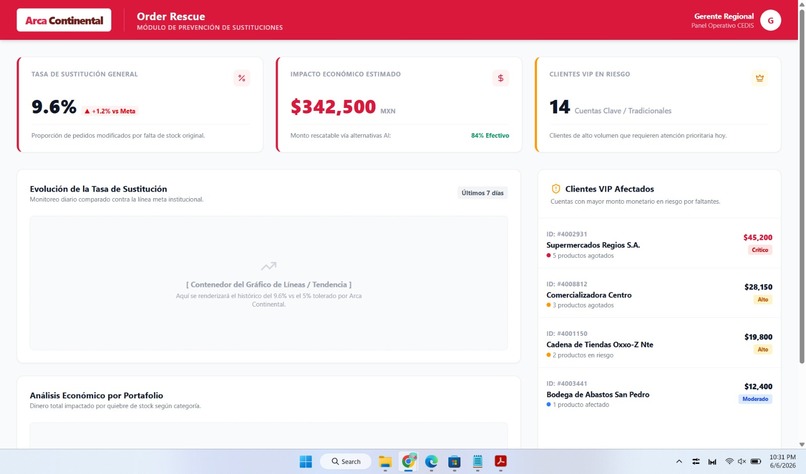806x474 pixels.
Task: Click the 9.6% substitution rate value
Action: tap(54, 107)
